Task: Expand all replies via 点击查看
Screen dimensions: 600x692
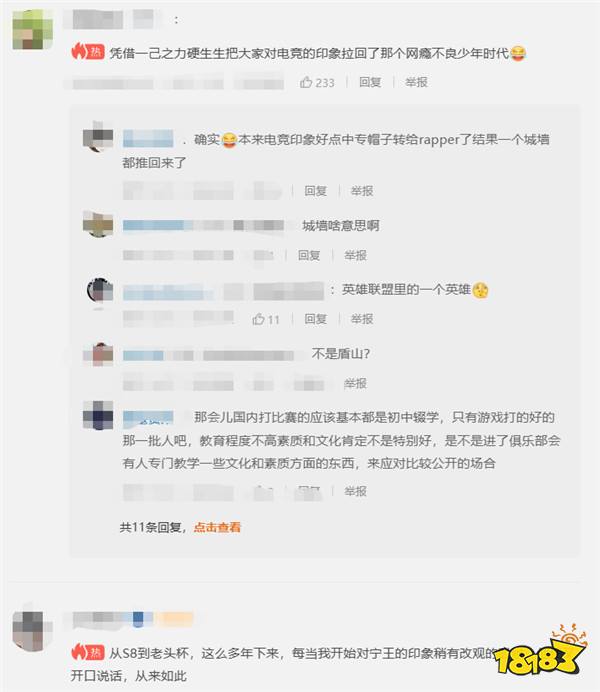Action: [x=217, y=527]
